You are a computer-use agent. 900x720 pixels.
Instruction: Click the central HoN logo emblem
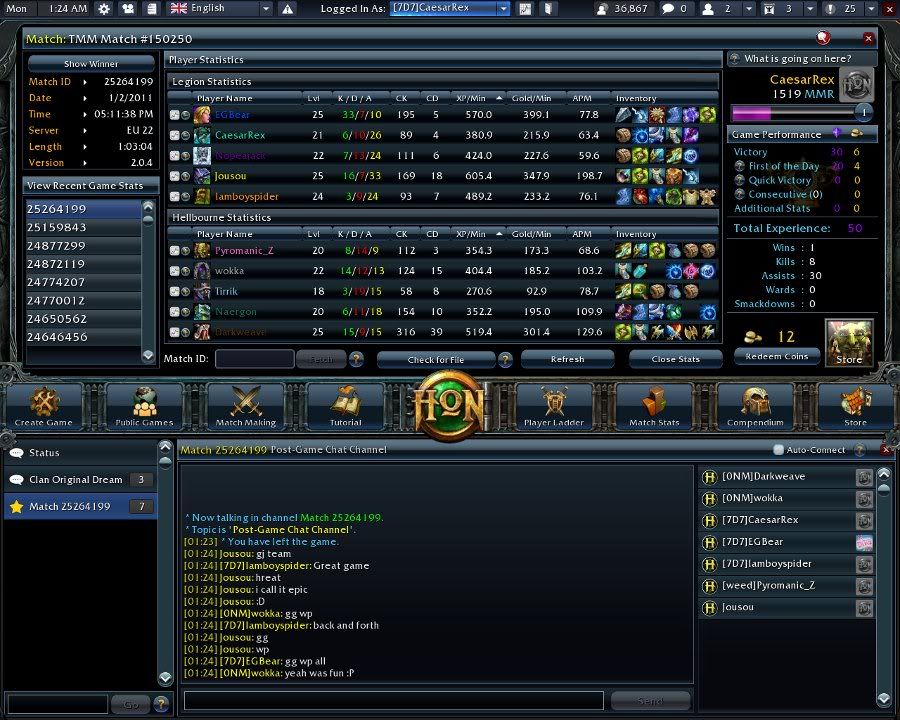449,407
